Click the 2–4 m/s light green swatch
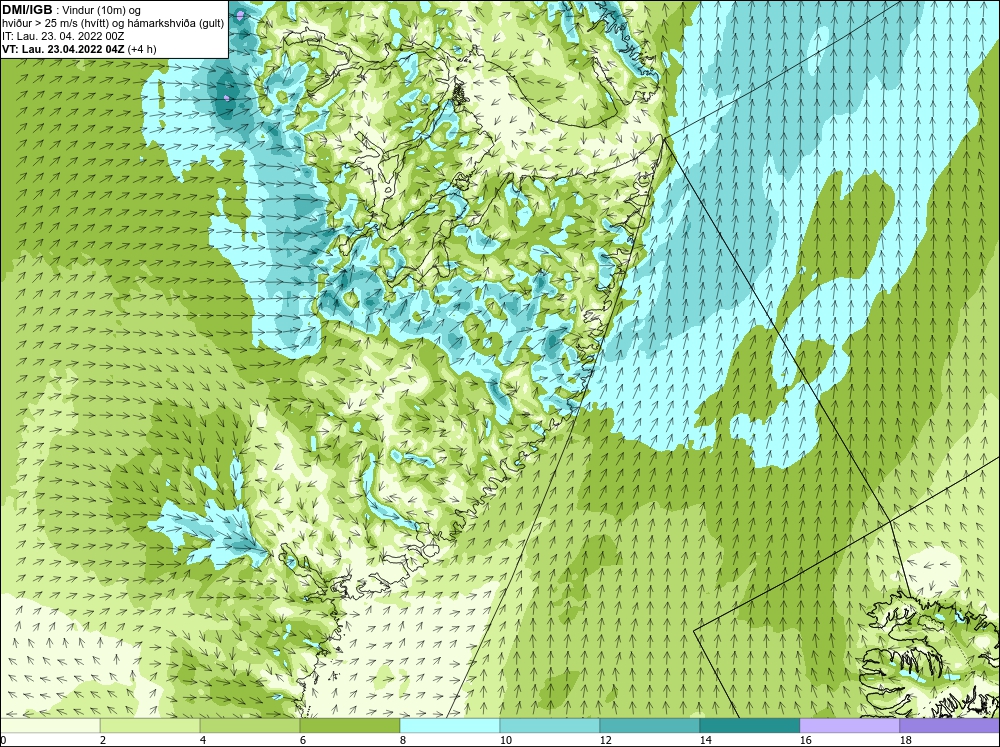The height and width of the screenshot is (747, 1000). coord(150,726)
